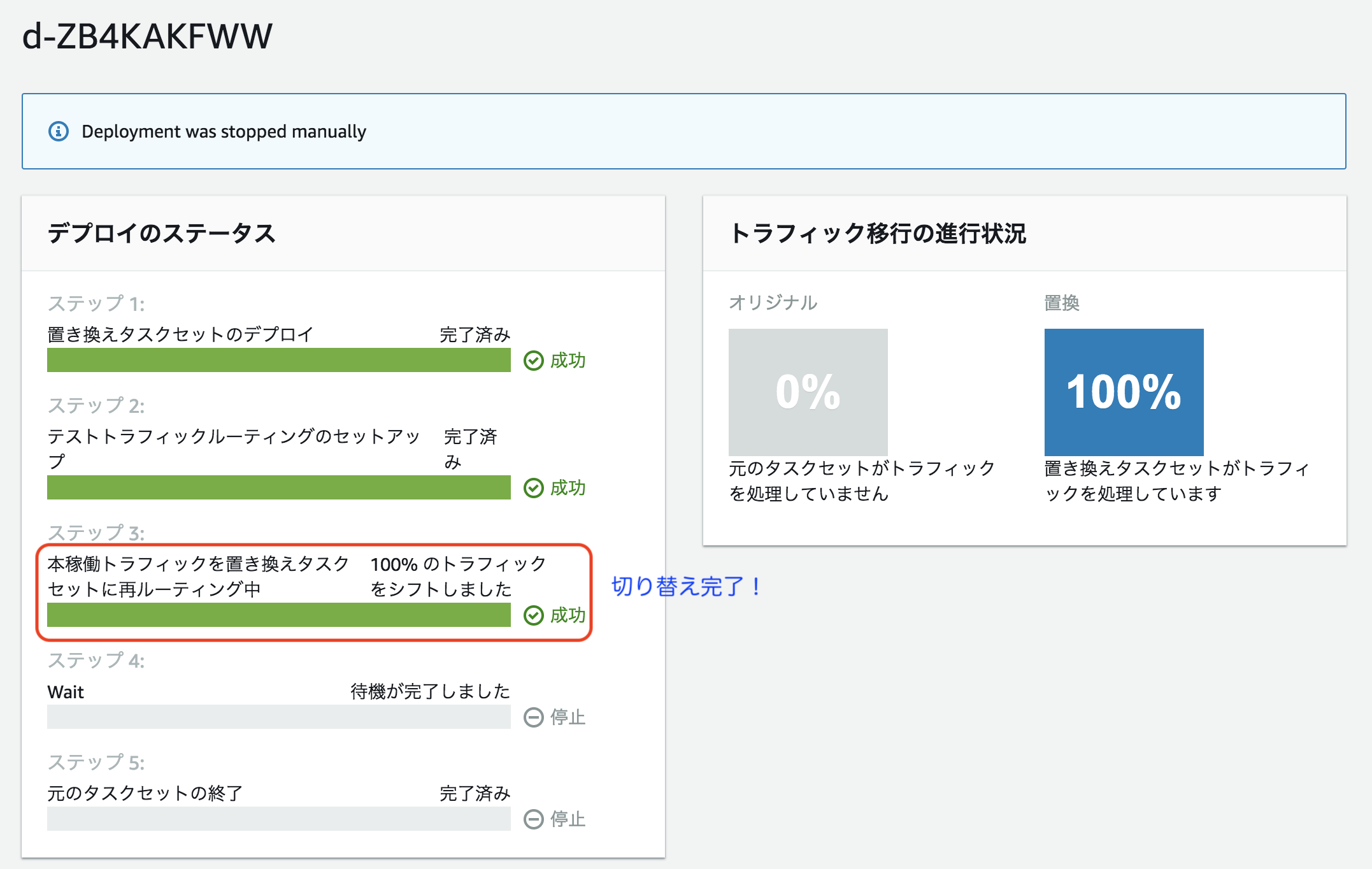
Task: Click Step 1 success checkmark icon
Action: point(533,361)
